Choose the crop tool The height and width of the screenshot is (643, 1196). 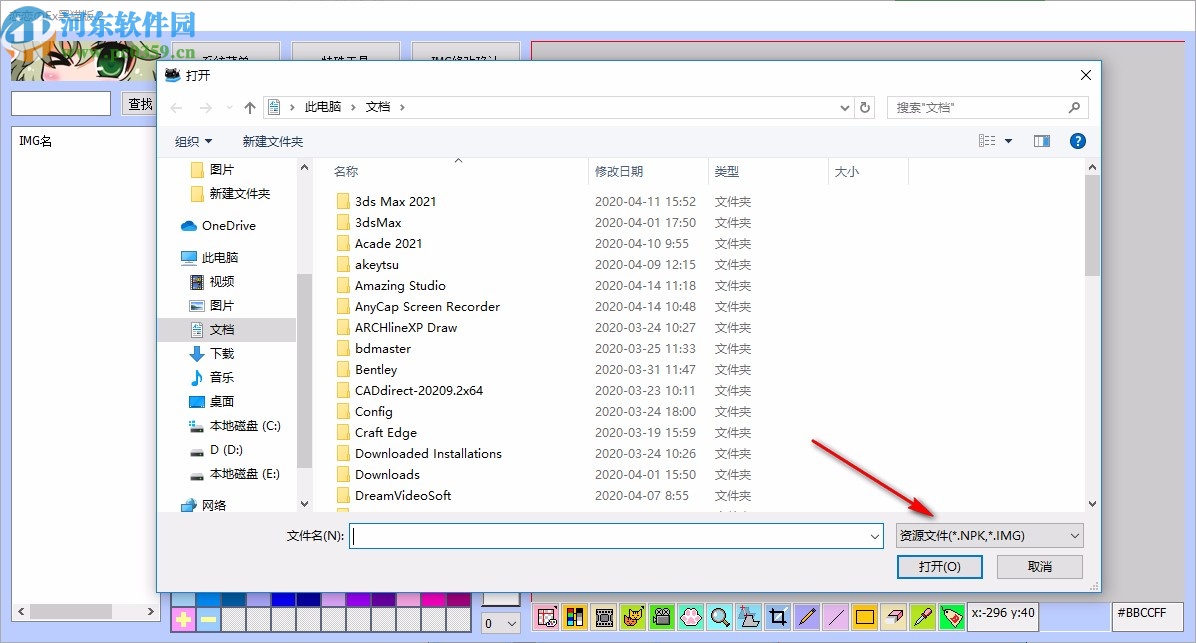coord(777,616)
